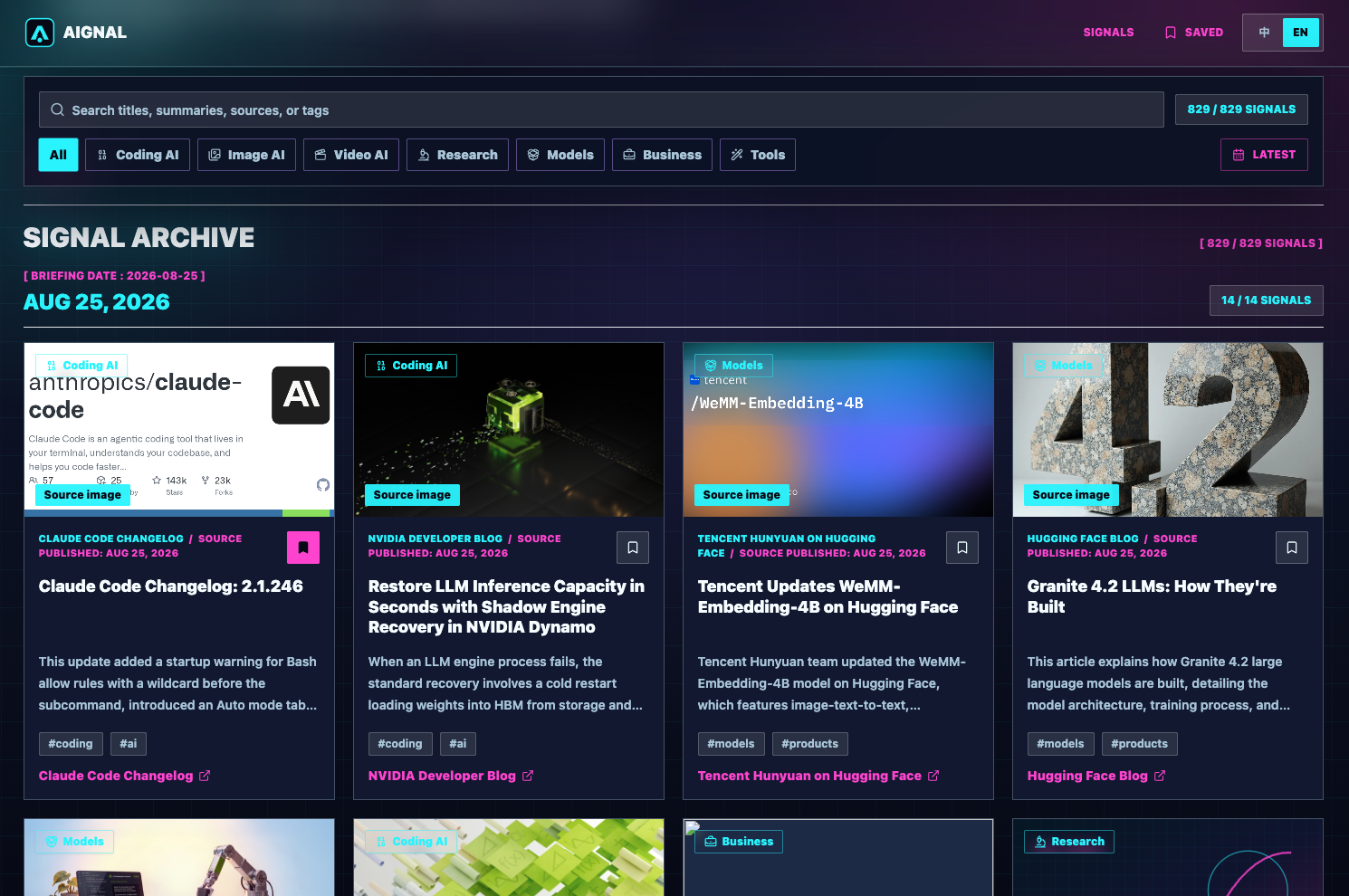Viewport: 1349px width, 896px height.
Task: Click #models tag on Granite 4.2 card
Action: (x=1060, y=744)
